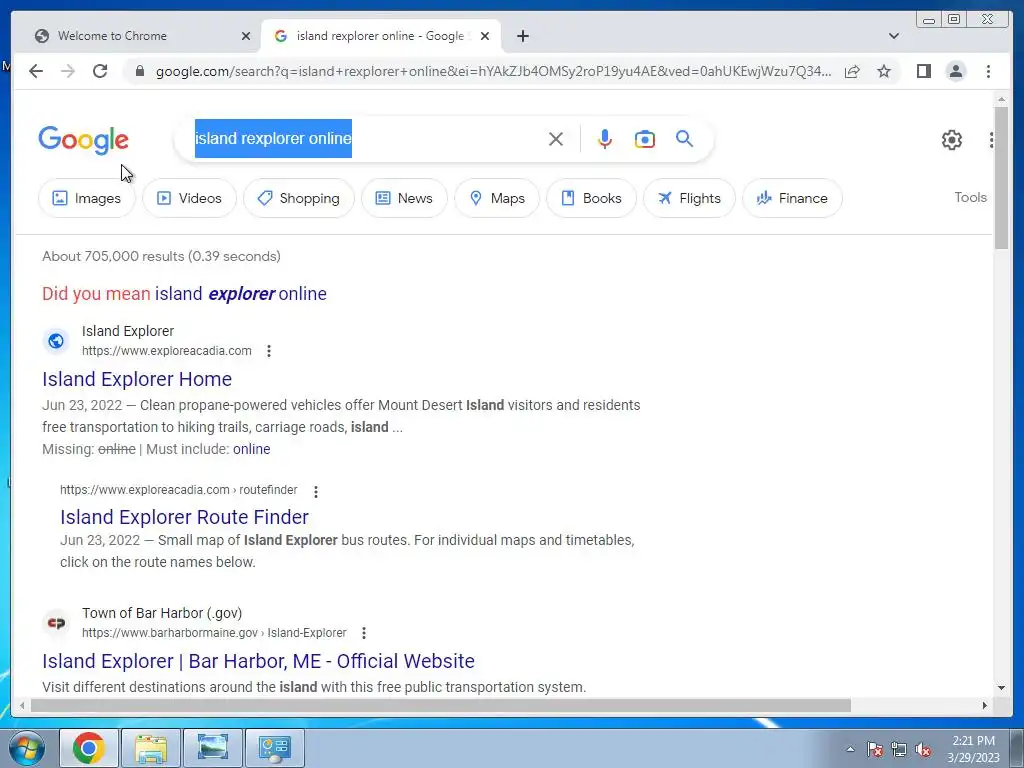Show News results

coord(404,198)
